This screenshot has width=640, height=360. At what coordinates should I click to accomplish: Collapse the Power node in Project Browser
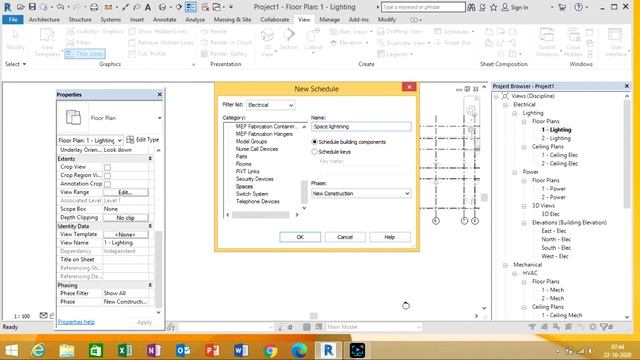[x=515, y=172]
